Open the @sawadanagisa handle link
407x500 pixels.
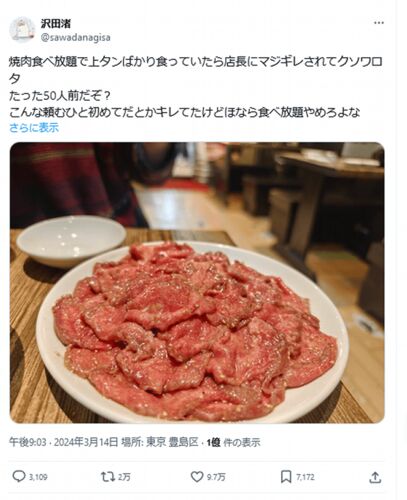(x=75, y=37)
